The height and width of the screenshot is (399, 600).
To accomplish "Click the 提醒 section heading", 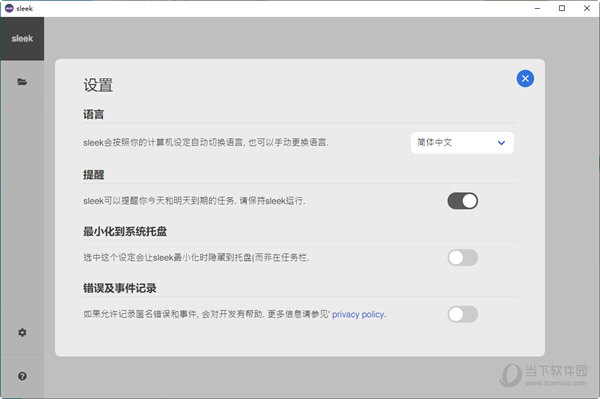I will tap(93, 175).
